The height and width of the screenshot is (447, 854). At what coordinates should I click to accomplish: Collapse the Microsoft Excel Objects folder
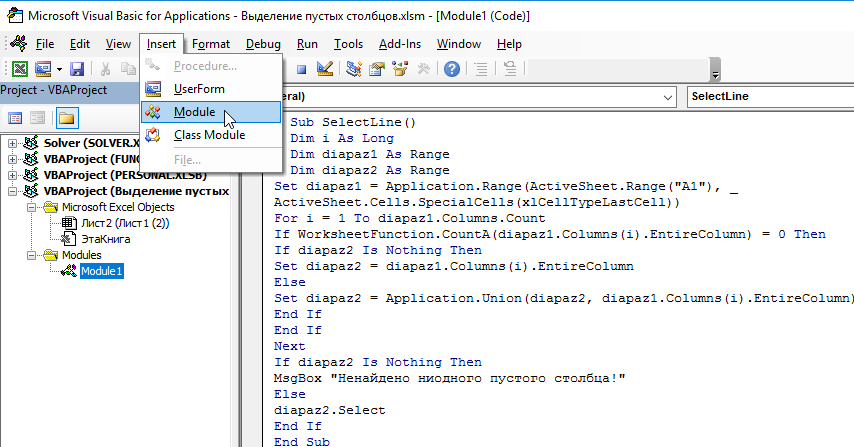(32, 207)
